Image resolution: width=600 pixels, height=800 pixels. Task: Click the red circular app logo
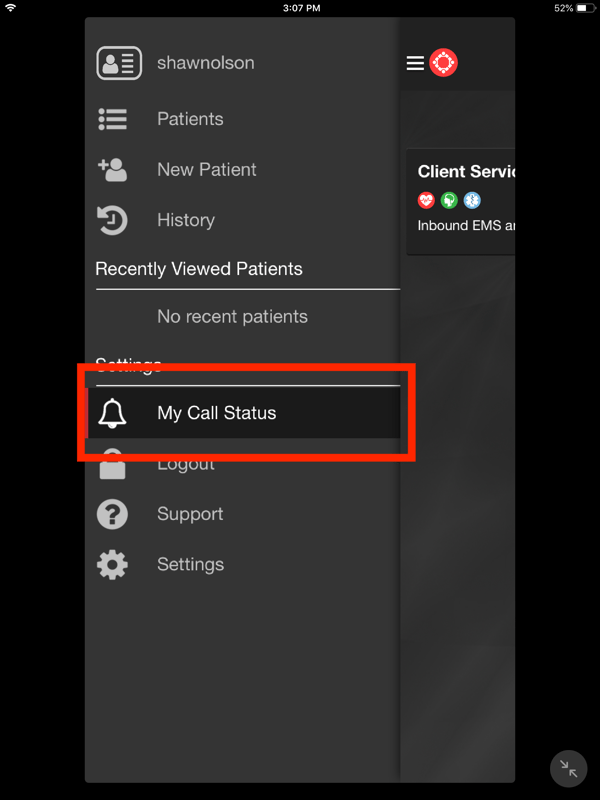443,63
